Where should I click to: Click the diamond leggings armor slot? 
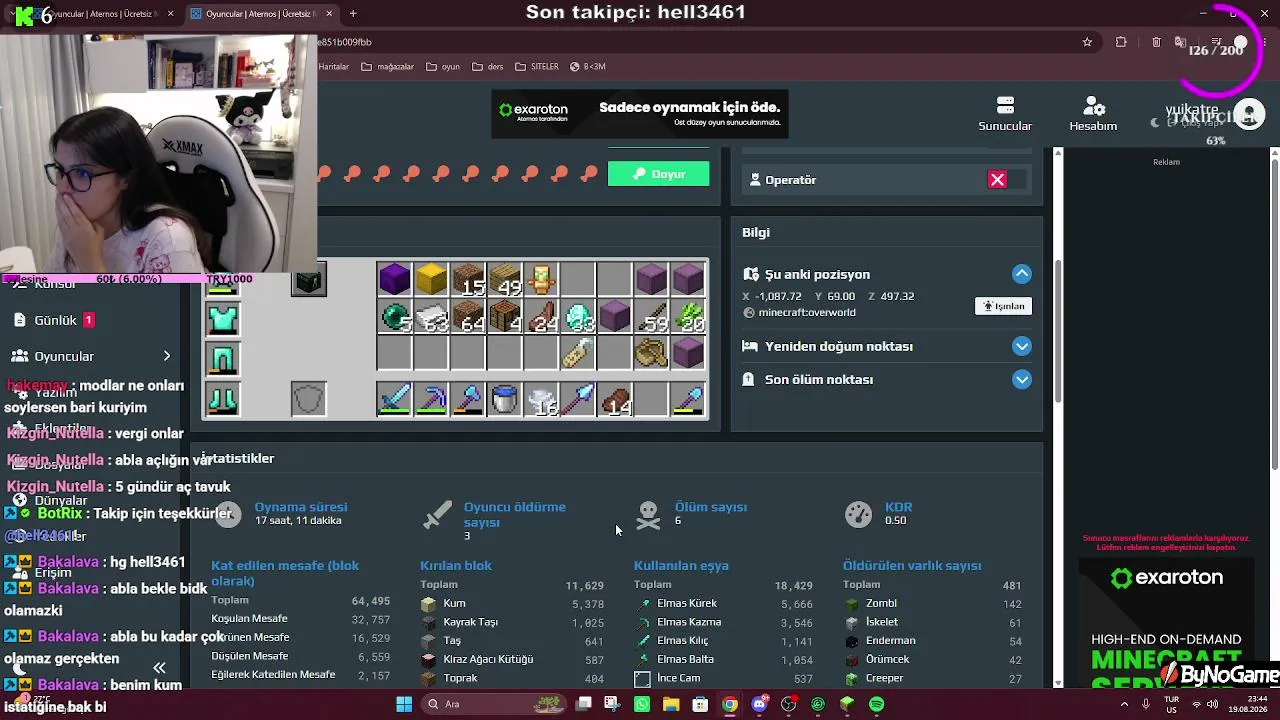tap(222, 358)
